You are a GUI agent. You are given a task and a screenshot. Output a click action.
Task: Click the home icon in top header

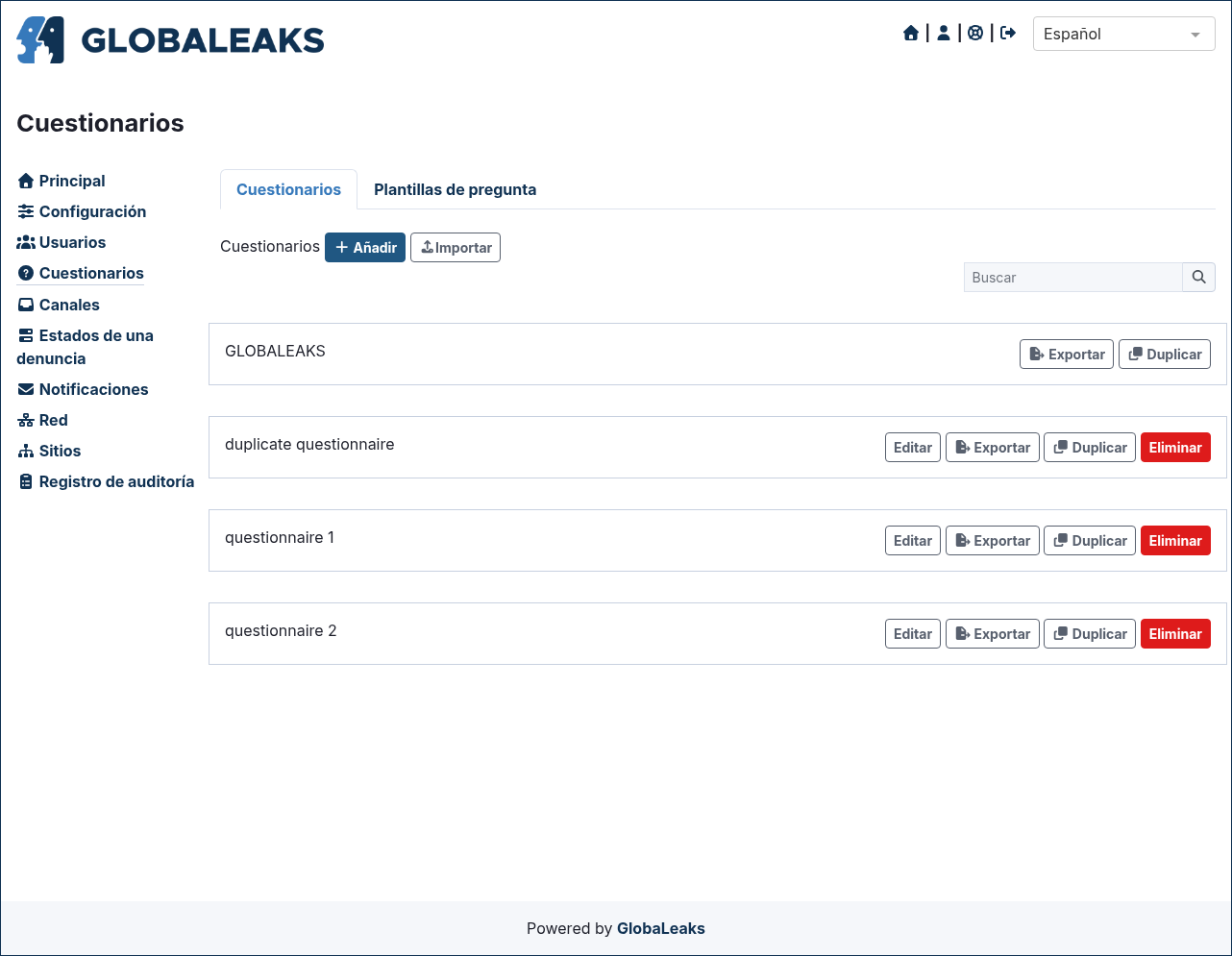911,34
